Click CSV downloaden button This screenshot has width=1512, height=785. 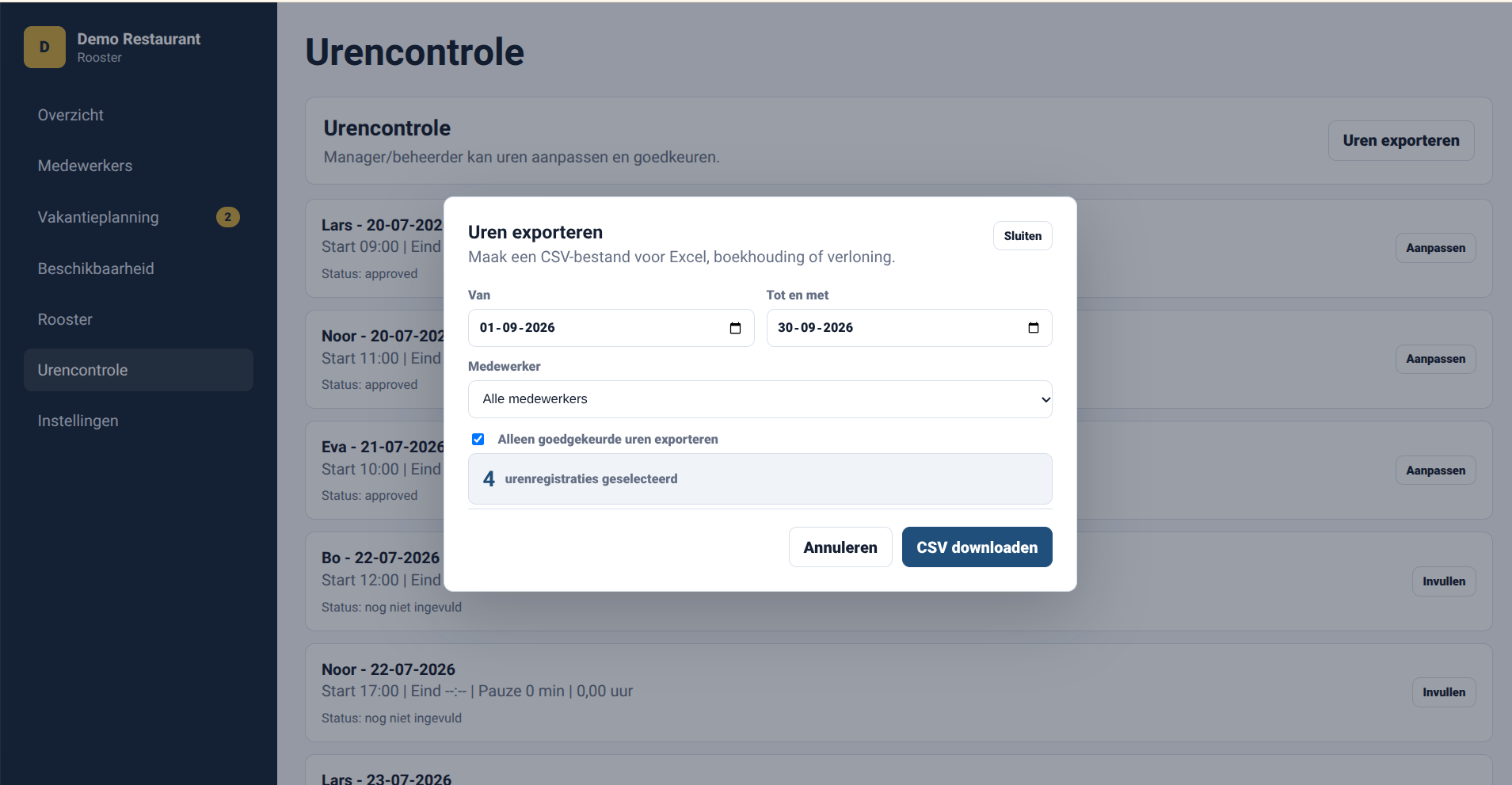click(x=977, y=547)
